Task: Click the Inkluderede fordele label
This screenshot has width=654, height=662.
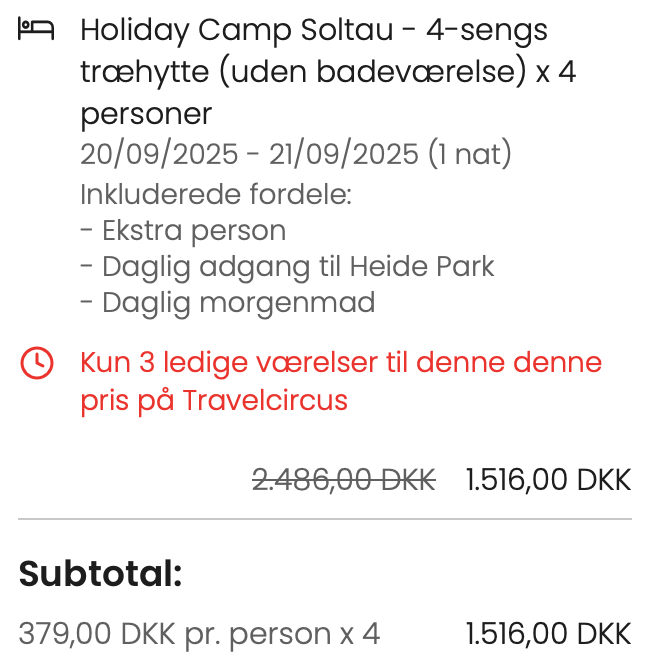Action: pos(216,194)
